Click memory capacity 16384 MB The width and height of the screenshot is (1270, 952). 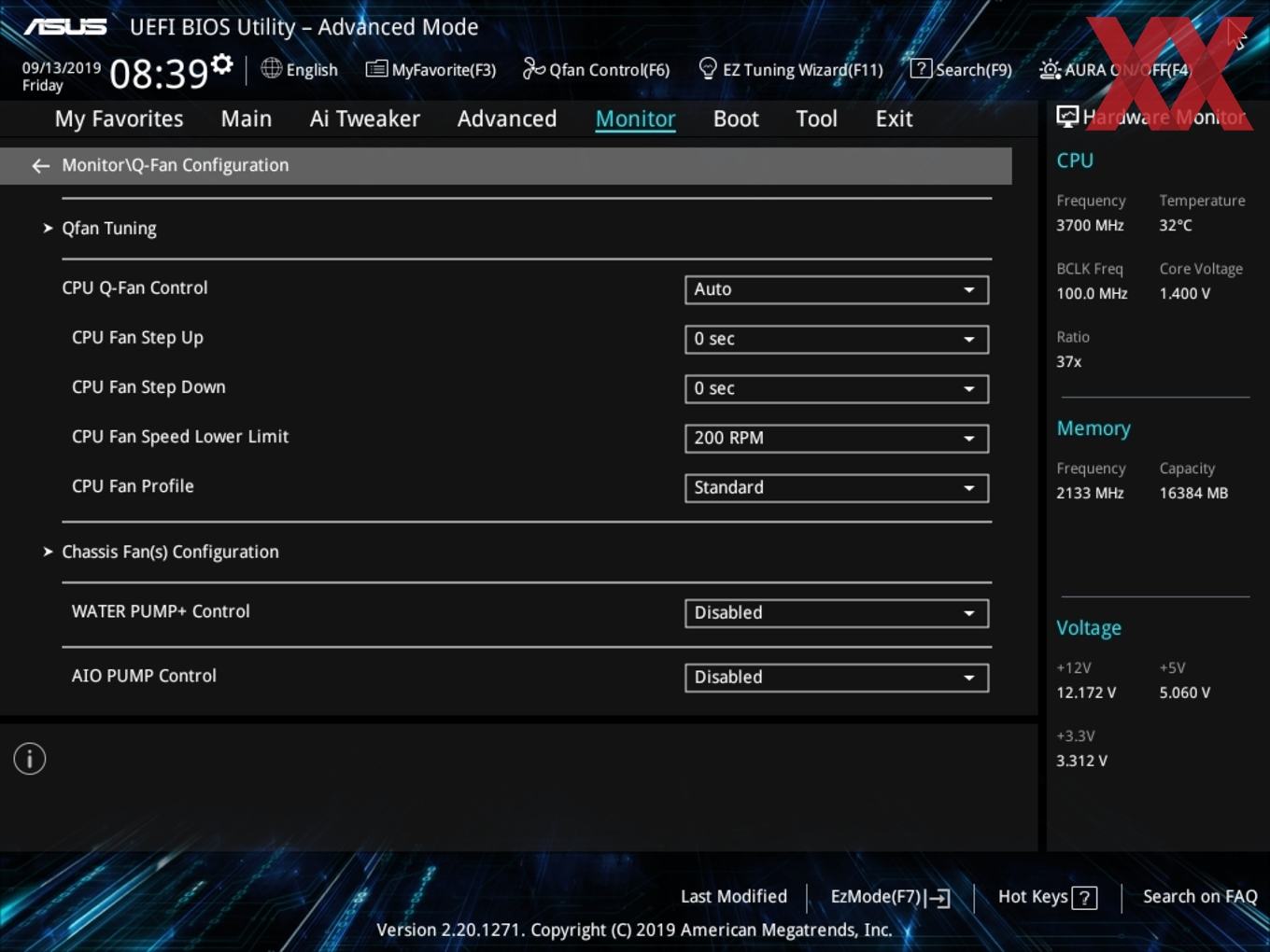(x=1193, y=493)
